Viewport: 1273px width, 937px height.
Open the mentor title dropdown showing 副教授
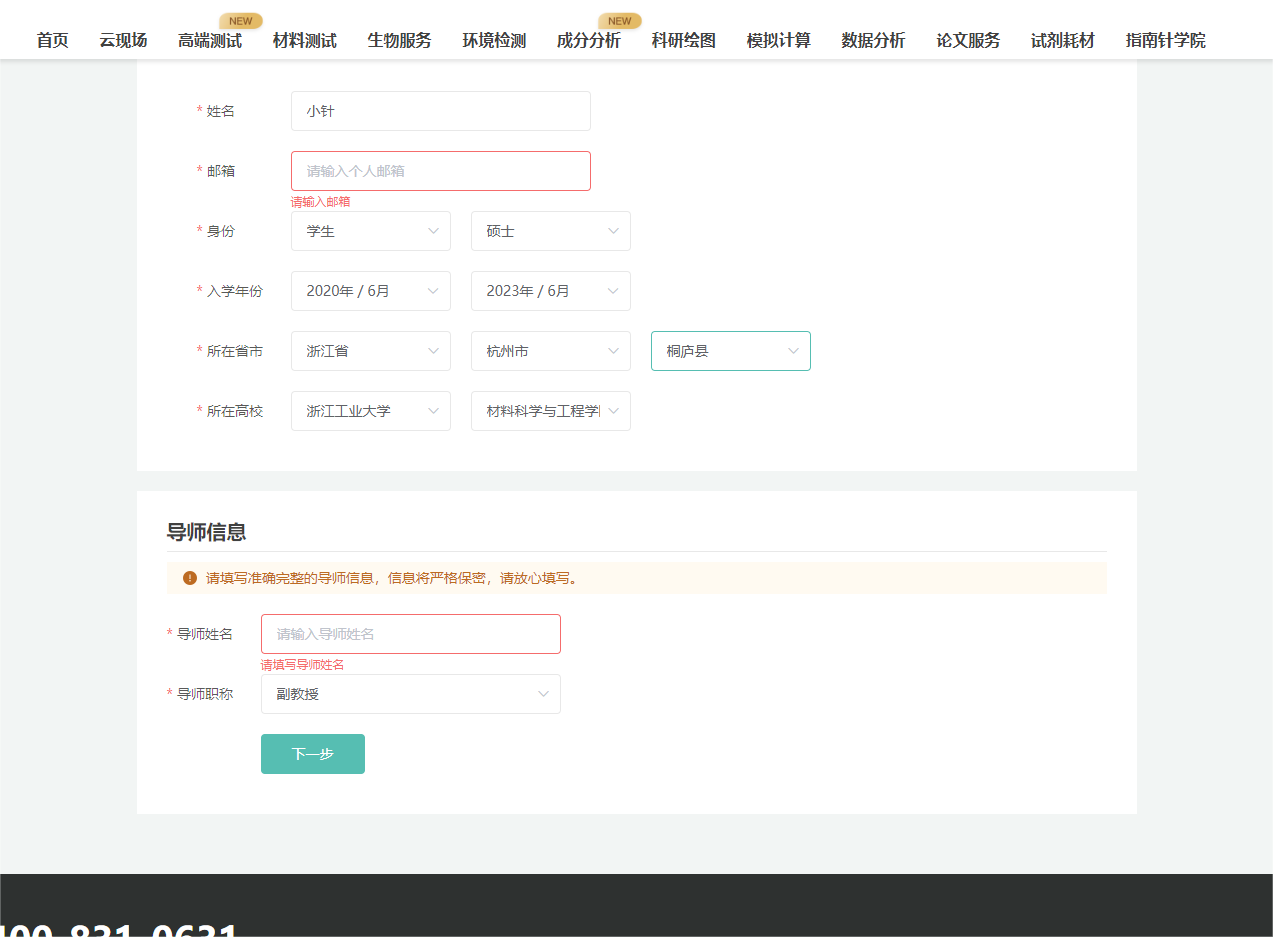coord(410,693)
